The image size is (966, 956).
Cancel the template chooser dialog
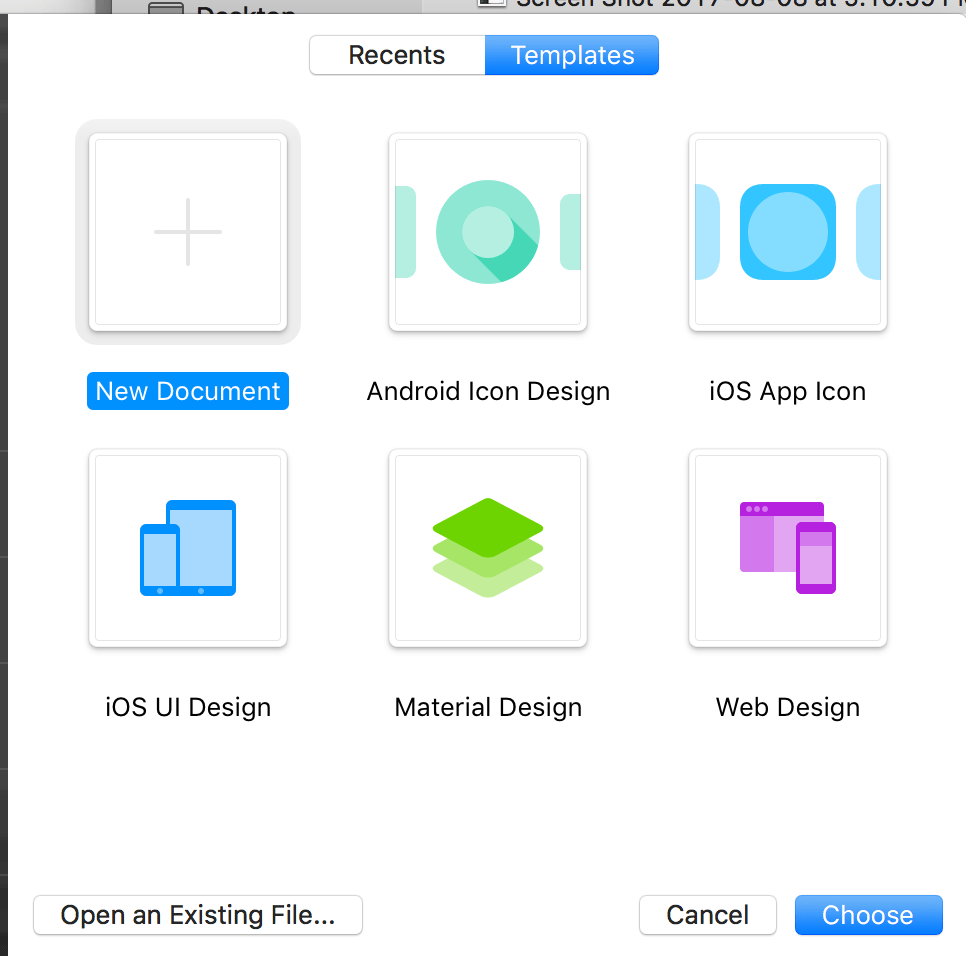point(708,915)
